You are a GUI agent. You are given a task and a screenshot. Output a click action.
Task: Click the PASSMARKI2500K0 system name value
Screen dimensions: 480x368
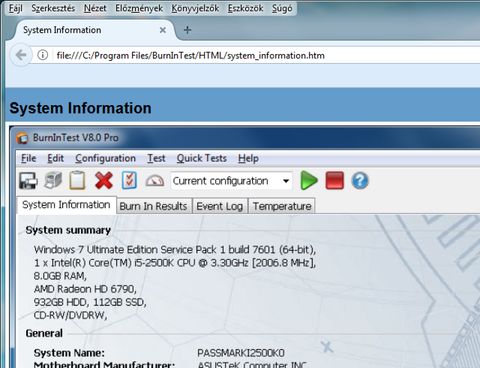(x=241, y=353)
